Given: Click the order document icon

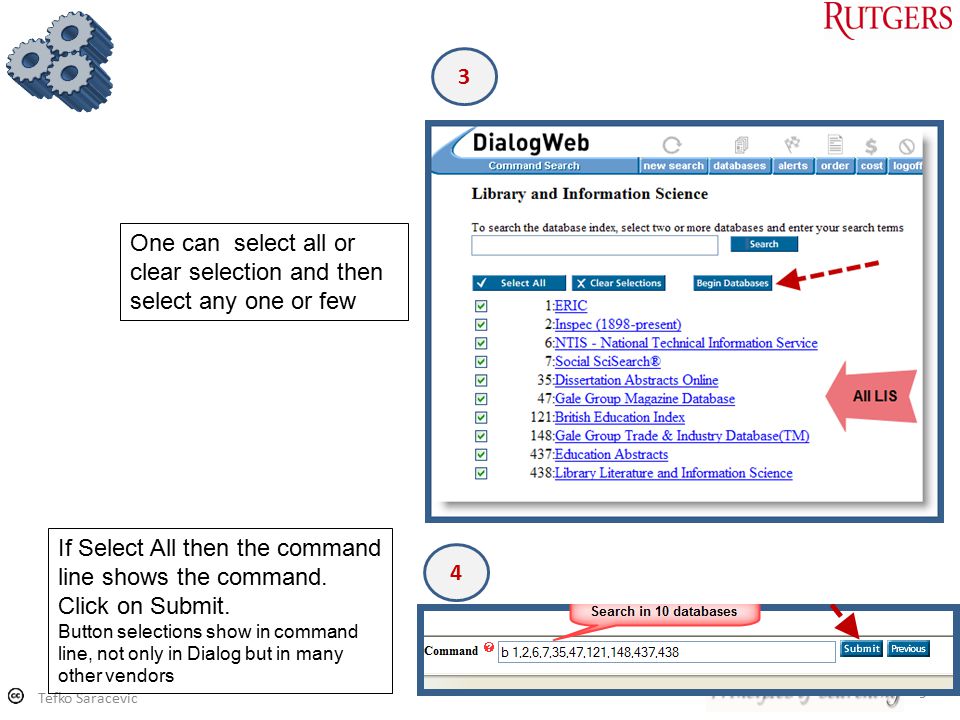Looking at the screenshot, I should click(835, 144).
